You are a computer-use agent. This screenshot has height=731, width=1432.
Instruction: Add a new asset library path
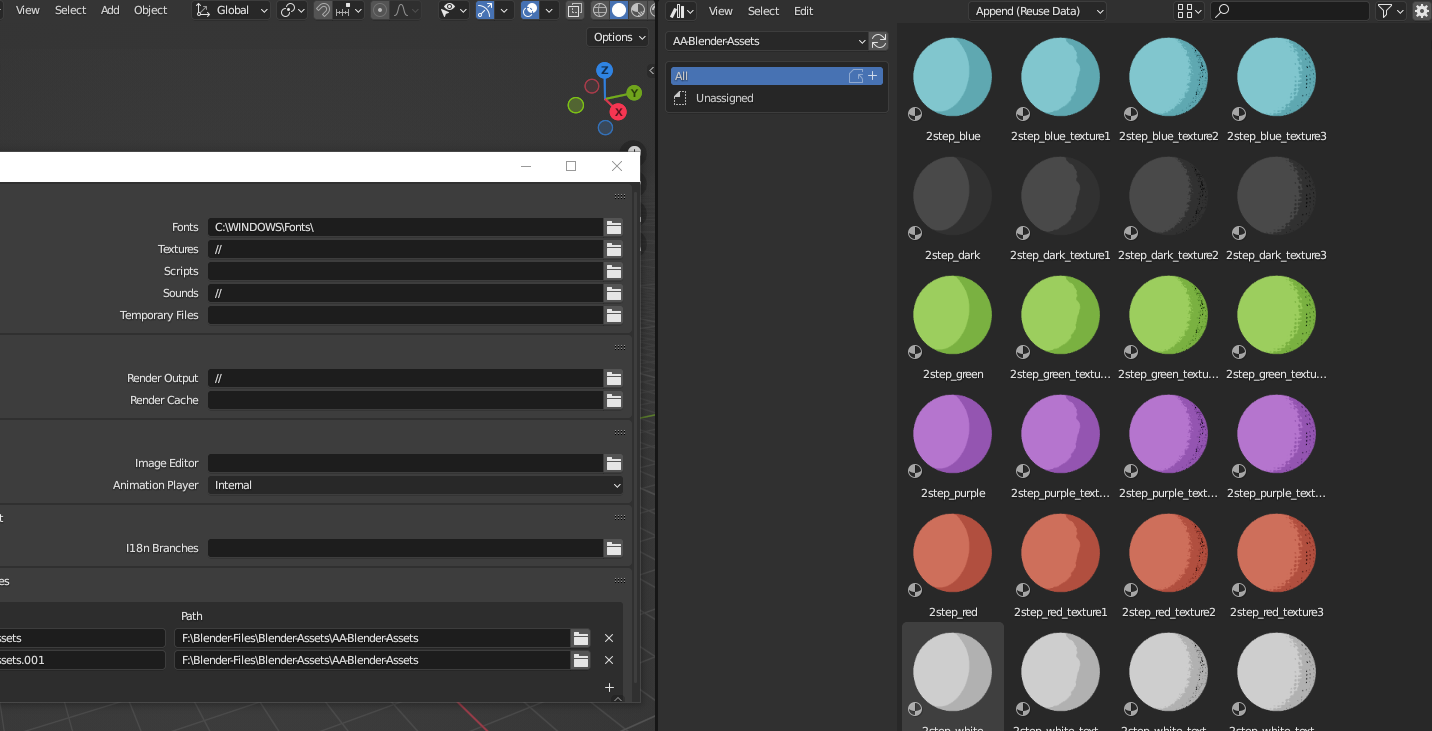(x=609, y=687)
